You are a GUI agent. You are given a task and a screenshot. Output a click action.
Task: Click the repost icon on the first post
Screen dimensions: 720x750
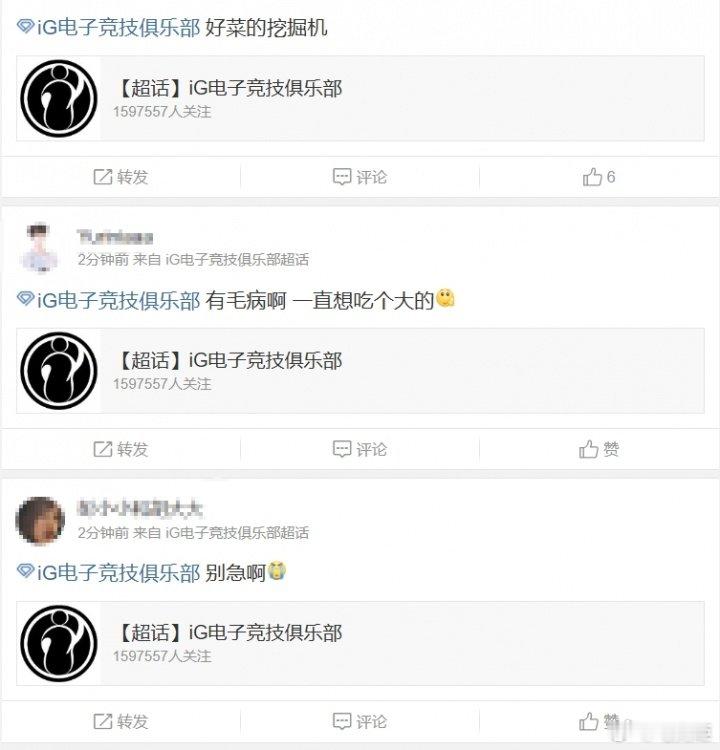coord(103,177)
